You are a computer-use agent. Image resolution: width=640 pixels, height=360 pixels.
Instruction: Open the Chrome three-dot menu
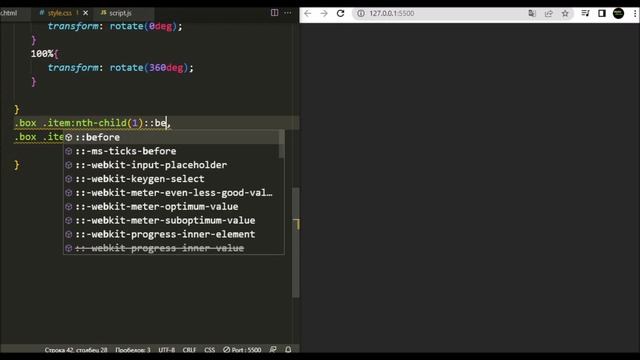635,13
